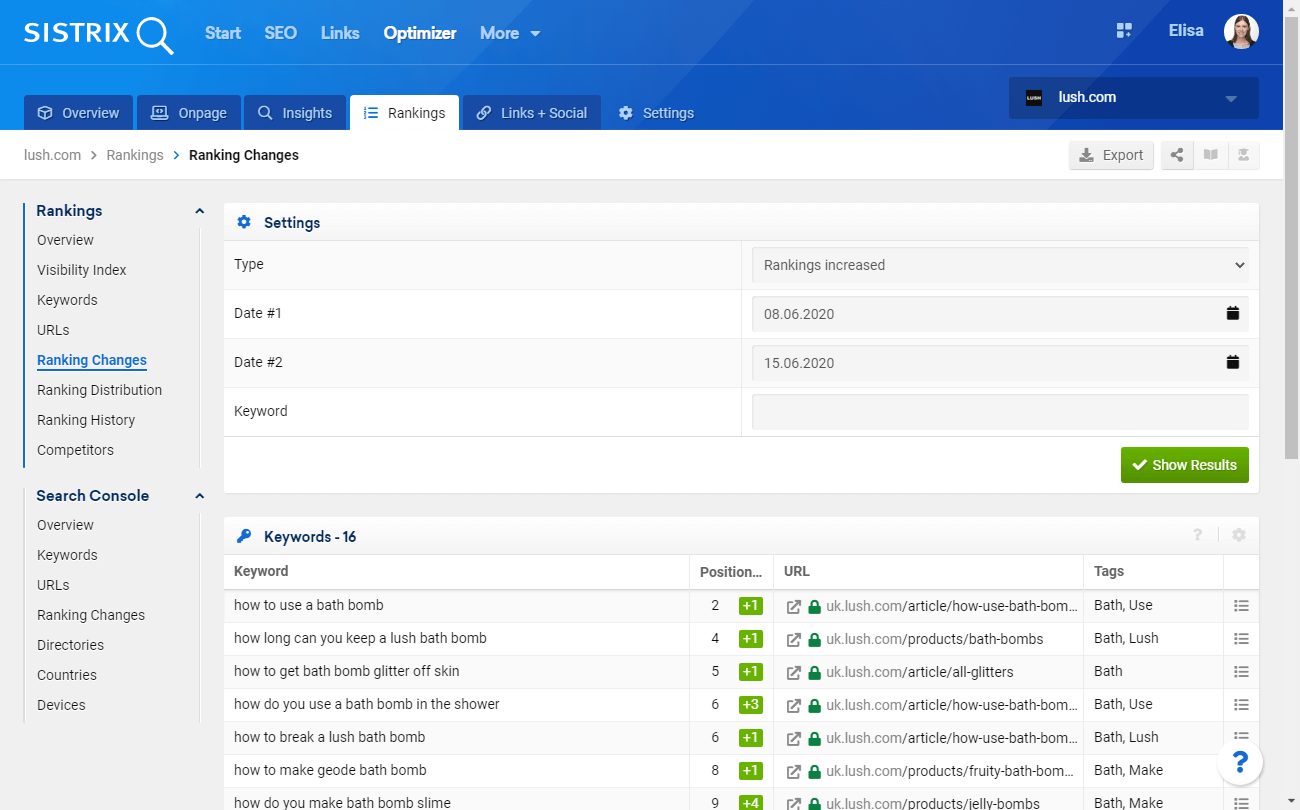The image size is (1300, 810).
Task: Open the apps grid icon beside Elisa
Action: click(1124, 31)
